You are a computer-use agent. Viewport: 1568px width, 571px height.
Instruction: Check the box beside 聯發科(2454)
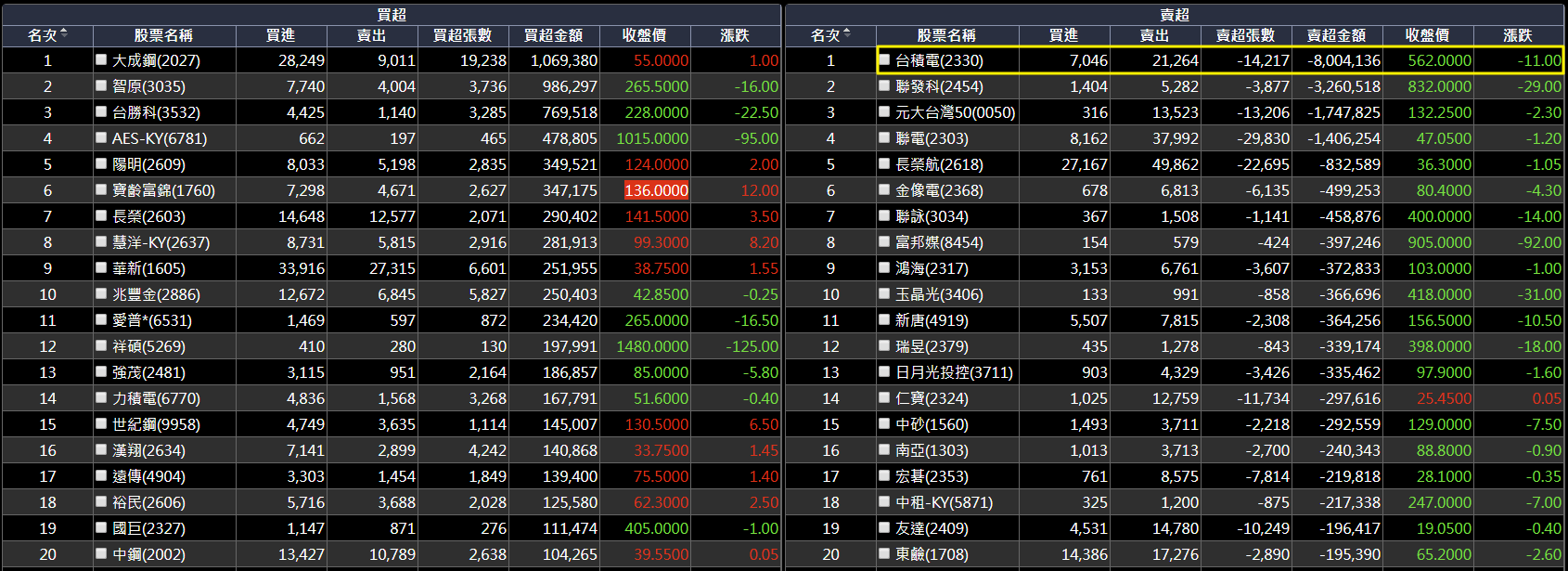884,85
